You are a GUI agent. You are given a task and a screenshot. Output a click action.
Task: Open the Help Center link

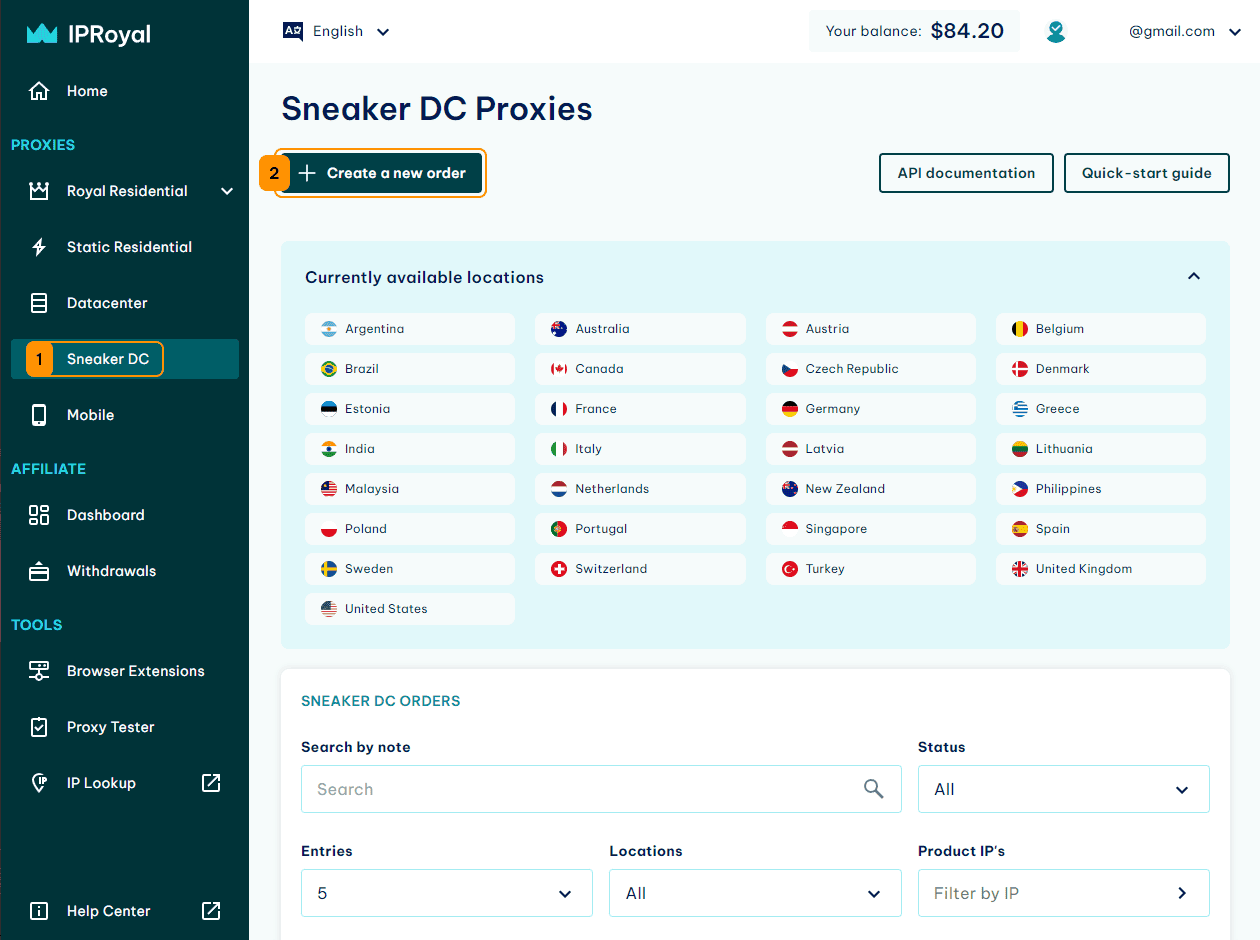tap(125, 911)
